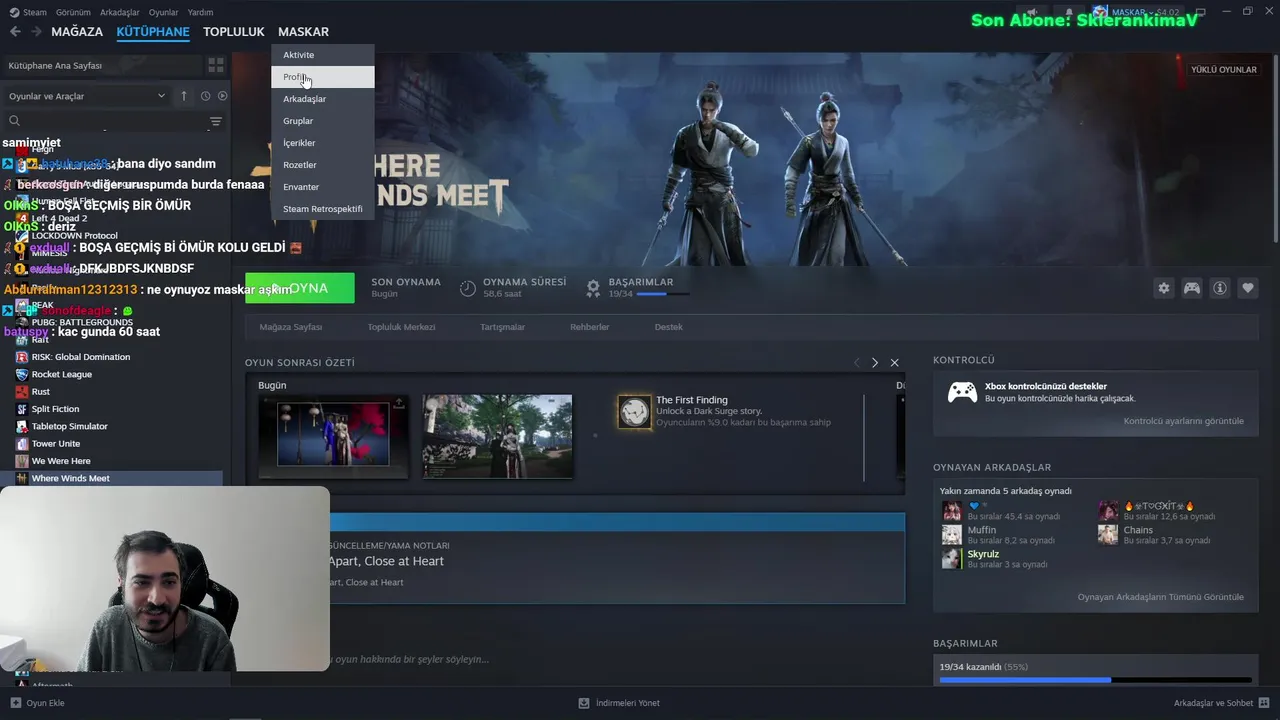
Task: Click Rust game icon in list
Action: tap(22, 391)
